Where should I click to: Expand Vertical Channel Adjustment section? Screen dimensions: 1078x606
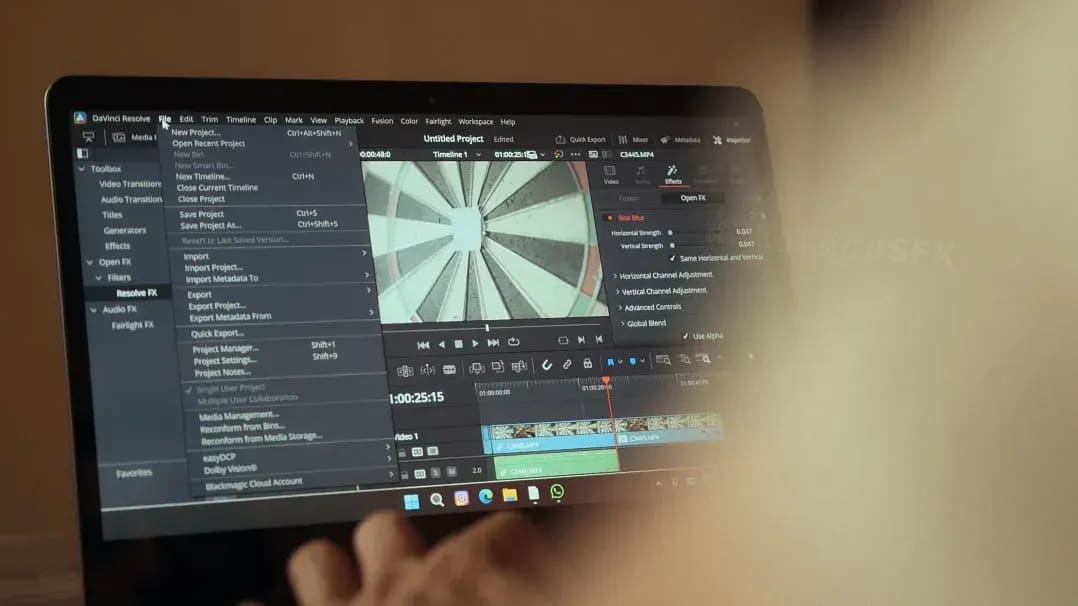tap(617, 292)
